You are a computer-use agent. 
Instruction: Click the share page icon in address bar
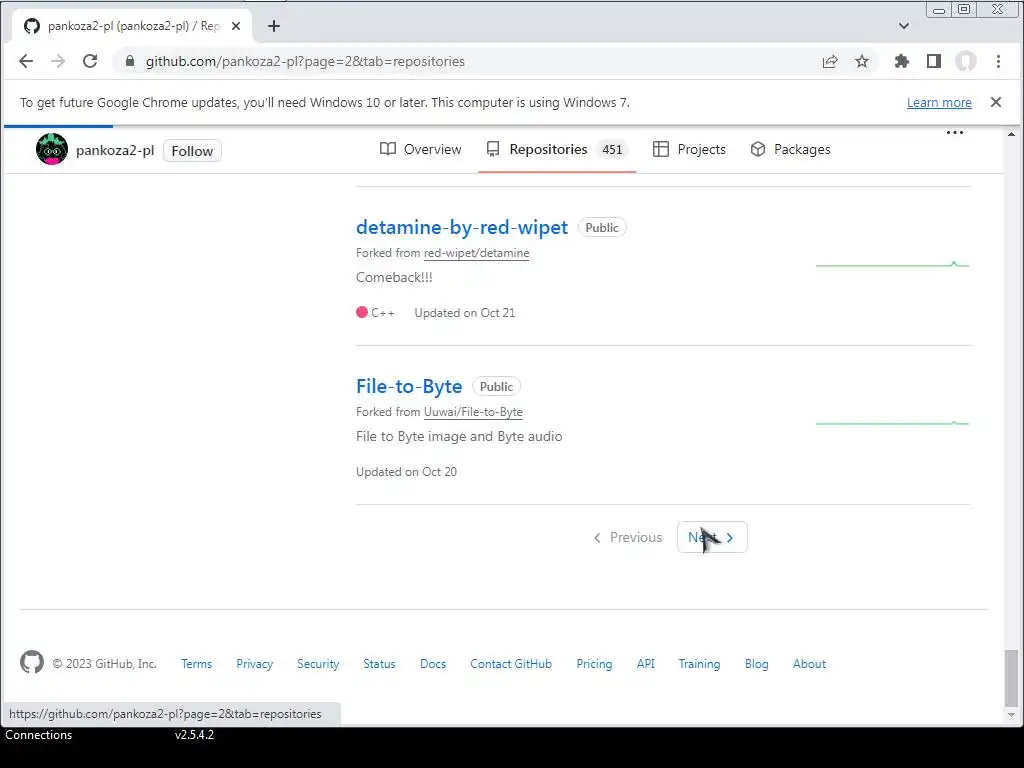tap(830, 61)
